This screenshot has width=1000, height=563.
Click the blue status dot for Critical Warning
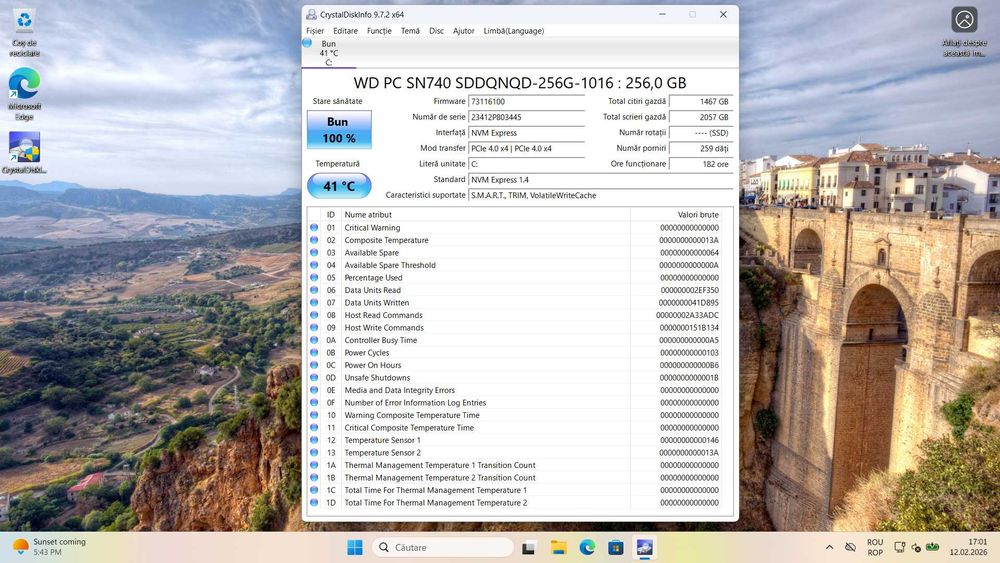point(314,228)
